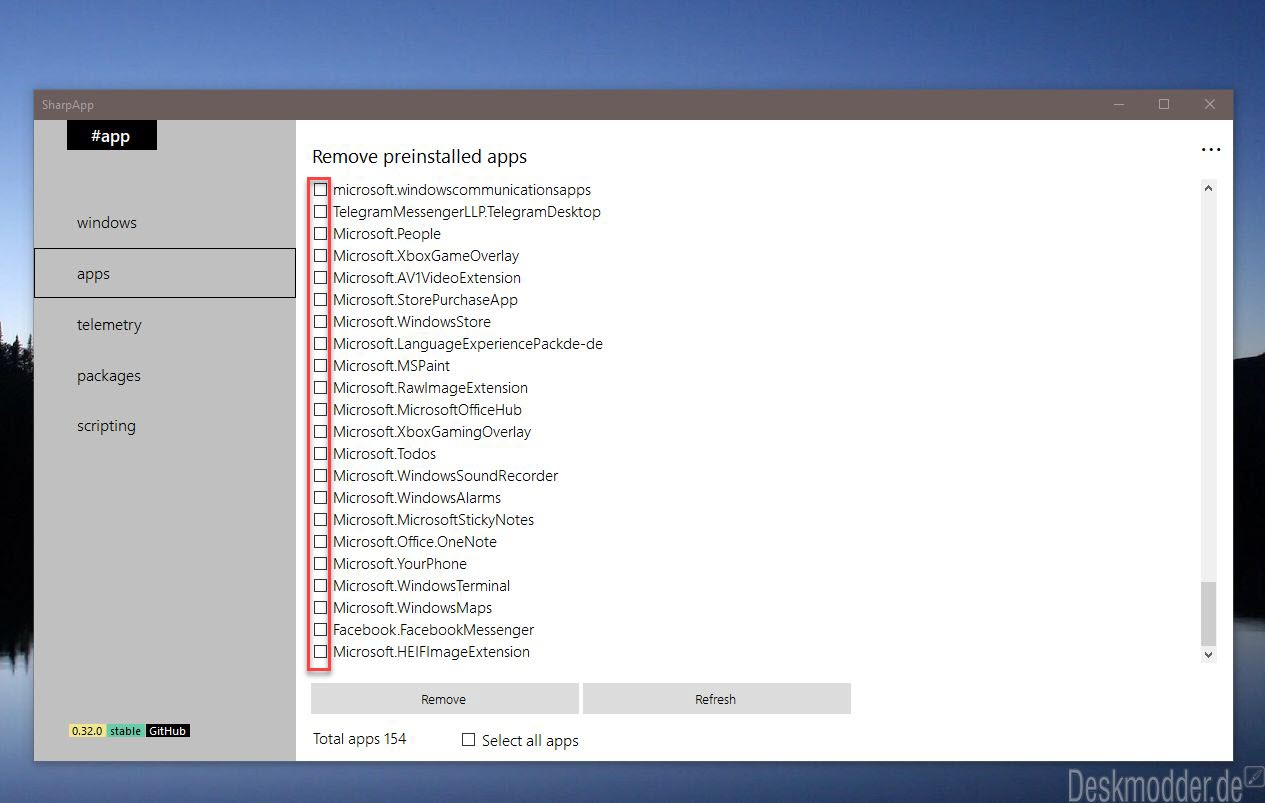
Task: Click the Total apps 154 text
Action: point(360,739)
